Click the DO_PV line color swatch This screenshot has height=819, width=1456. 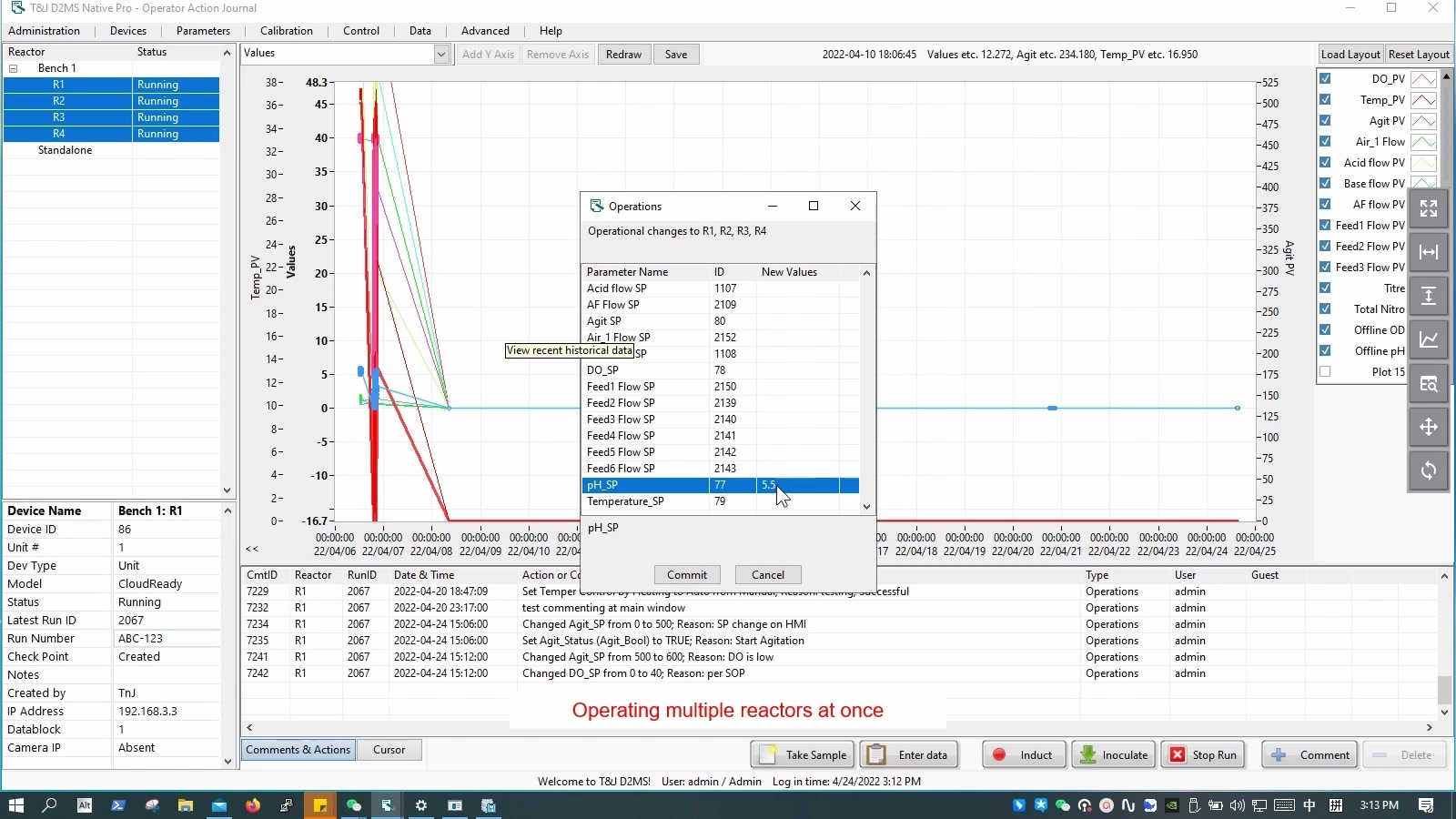pyautogui.click(x=1423, y=79)
